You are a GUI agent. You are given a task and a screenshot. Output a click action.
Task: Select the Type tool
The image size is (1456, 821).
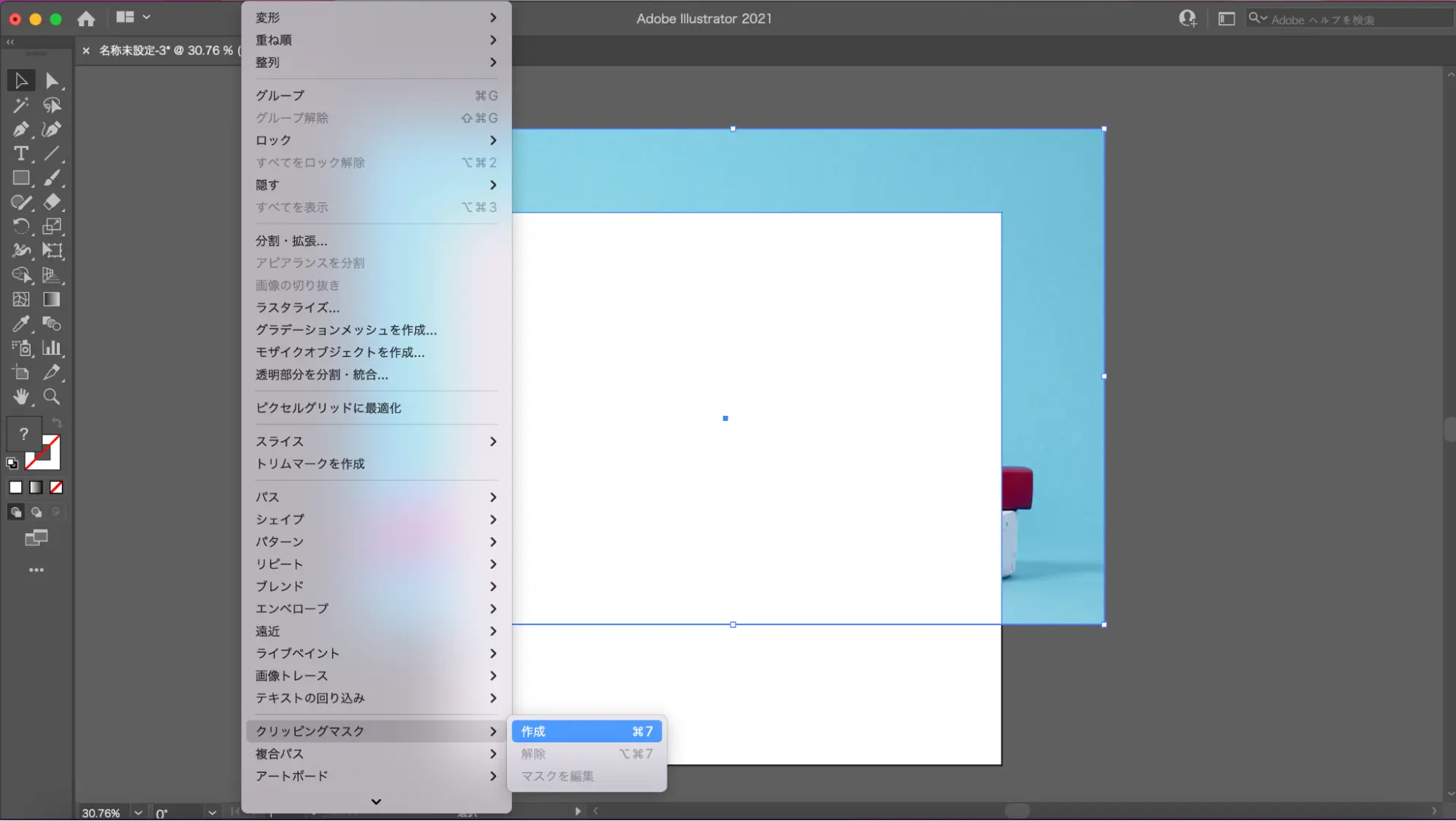20,154
